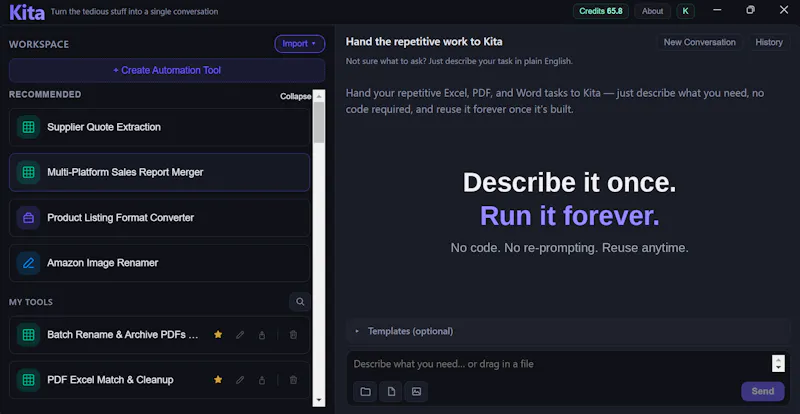Click 'No code. No re-prompting. Reuse anytime.'
Image resolution: width=800 pixels, height=414 pixels.
point(569,248)
